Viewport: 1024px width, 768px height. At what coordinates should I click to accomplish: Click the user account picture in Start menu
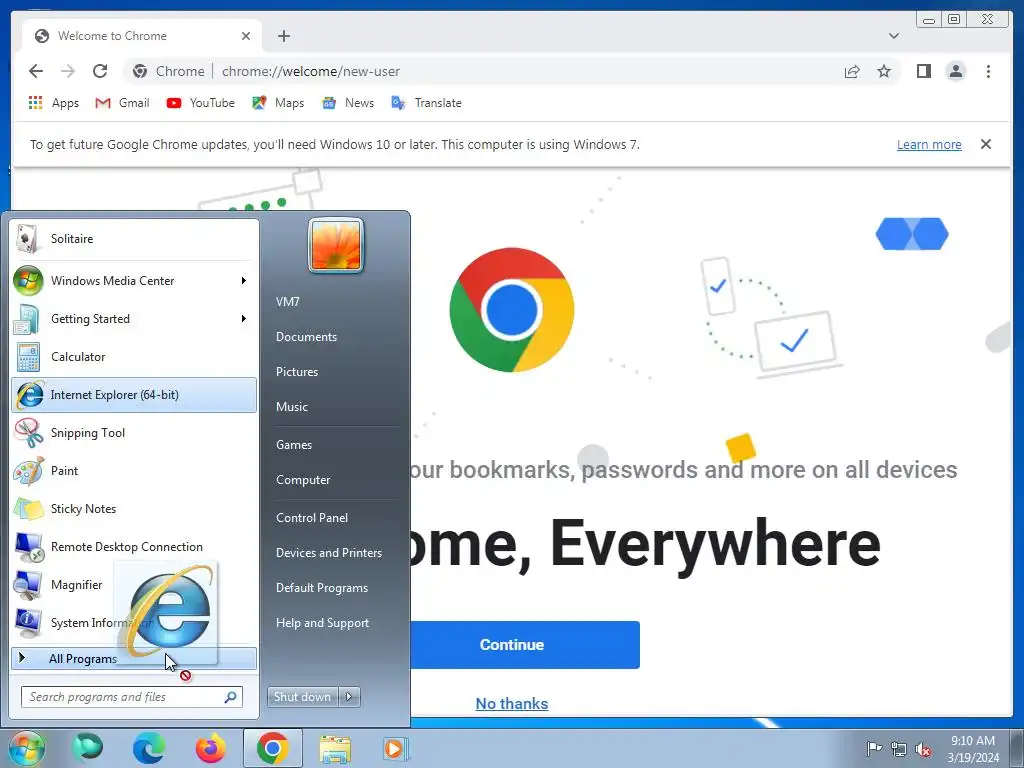336,246
